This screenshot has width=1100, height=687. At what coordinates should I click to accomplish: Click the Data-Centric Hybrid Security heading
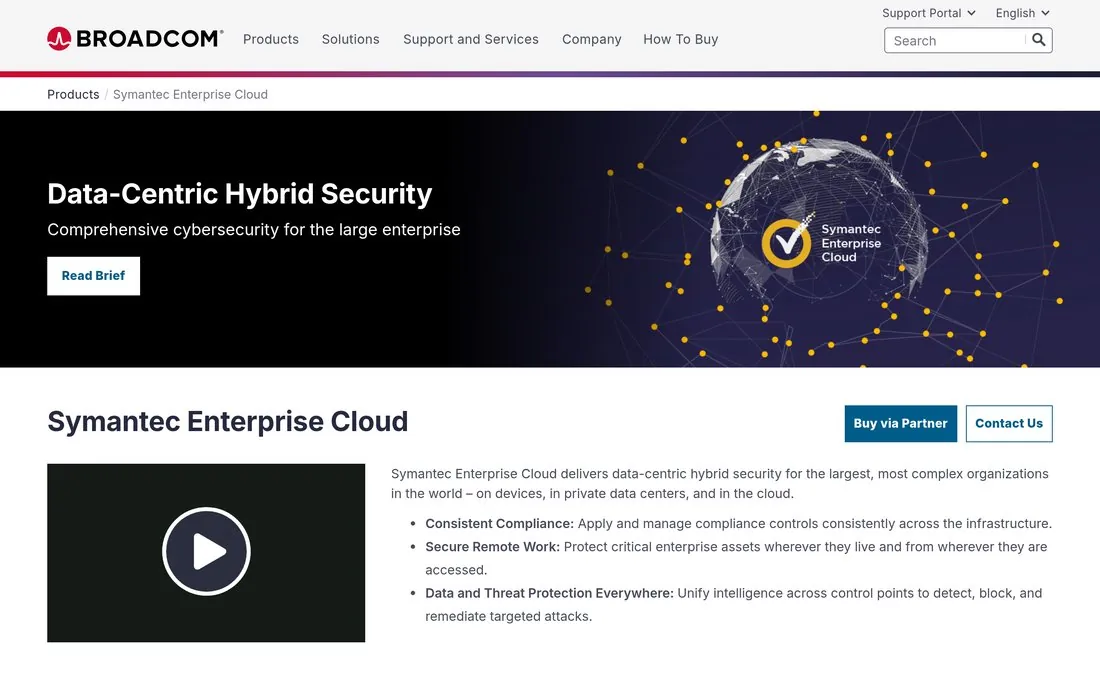tap(239, 194)
